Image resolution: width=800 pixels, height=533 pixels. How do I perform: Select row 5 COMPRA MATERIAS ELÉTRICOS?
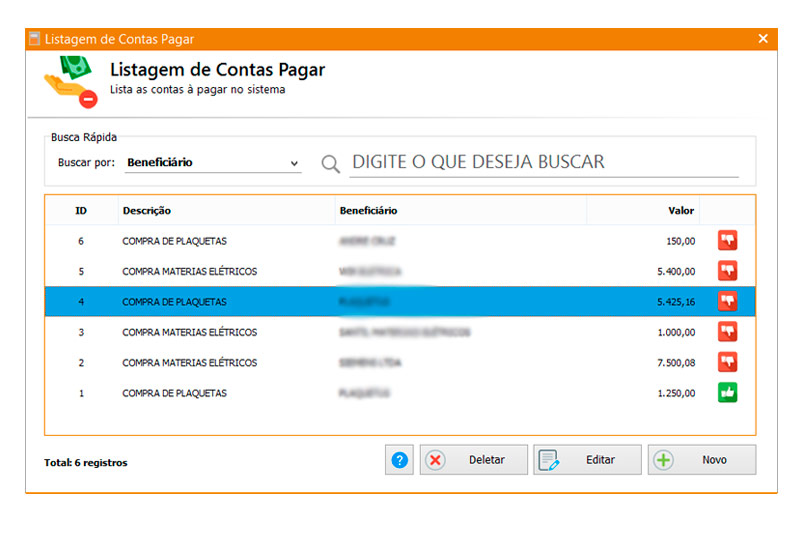pyautogui.click(x=400, y=271)
